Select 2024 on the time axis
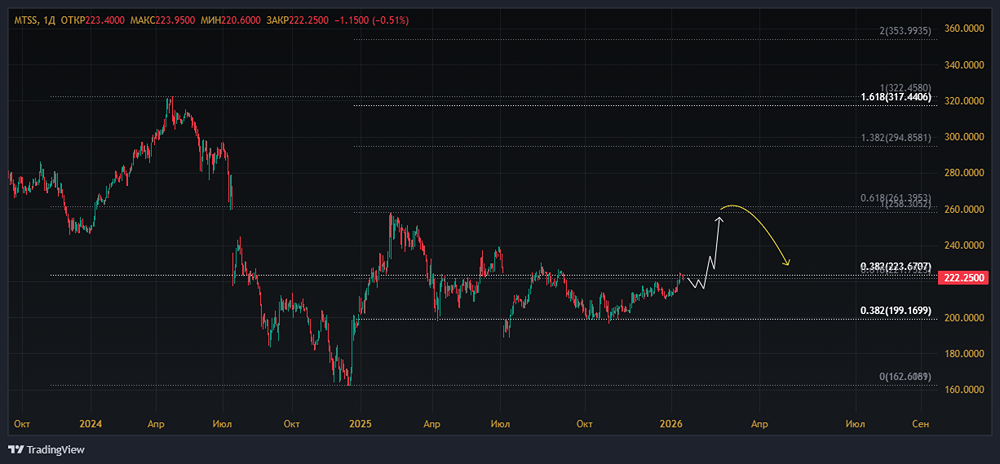Viewport: 1000px width, 464px height. click(90, 424)
